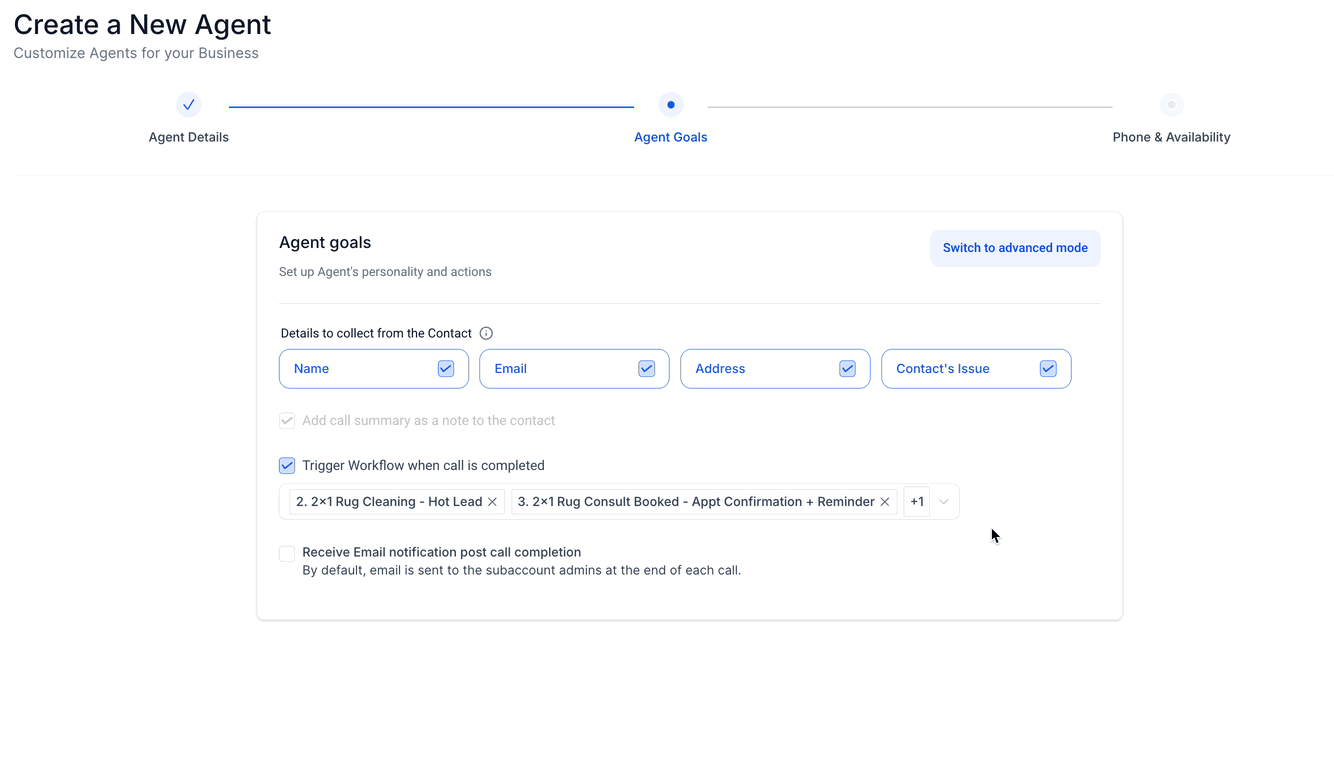Click the Phone & Availability step circle
The width and height of the screenshot is (1334, 769).
1172,104
